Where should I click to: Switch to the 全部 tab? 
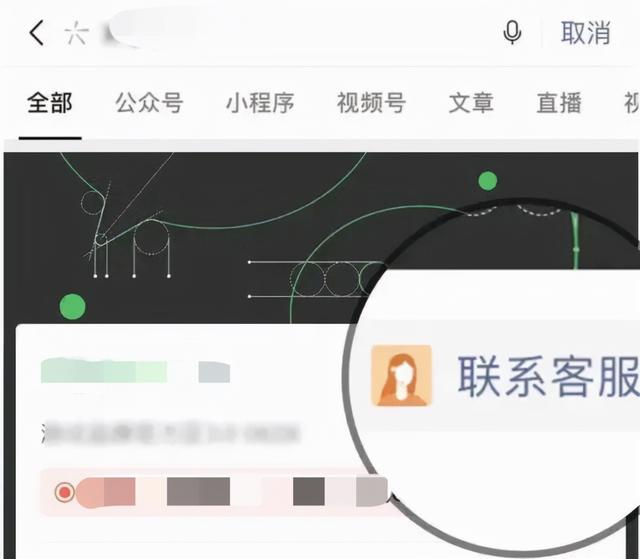[50, 103]
